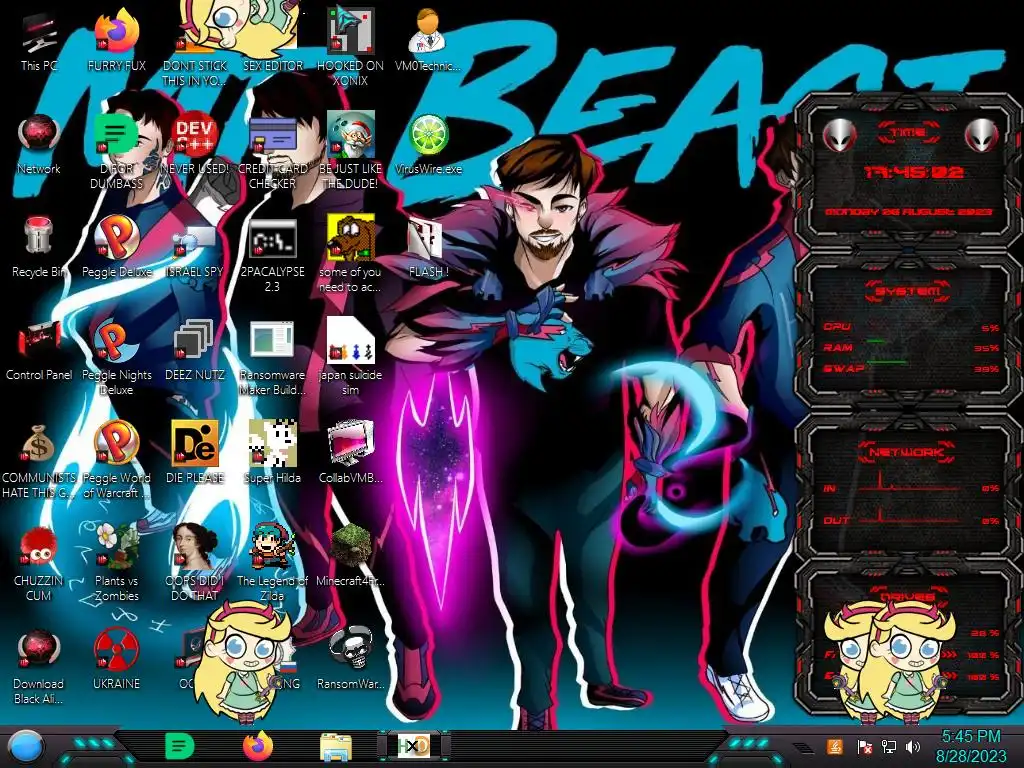Switch to HxD on the taskbar
This screenshot has height=768, width=1024.
[414, 746]
